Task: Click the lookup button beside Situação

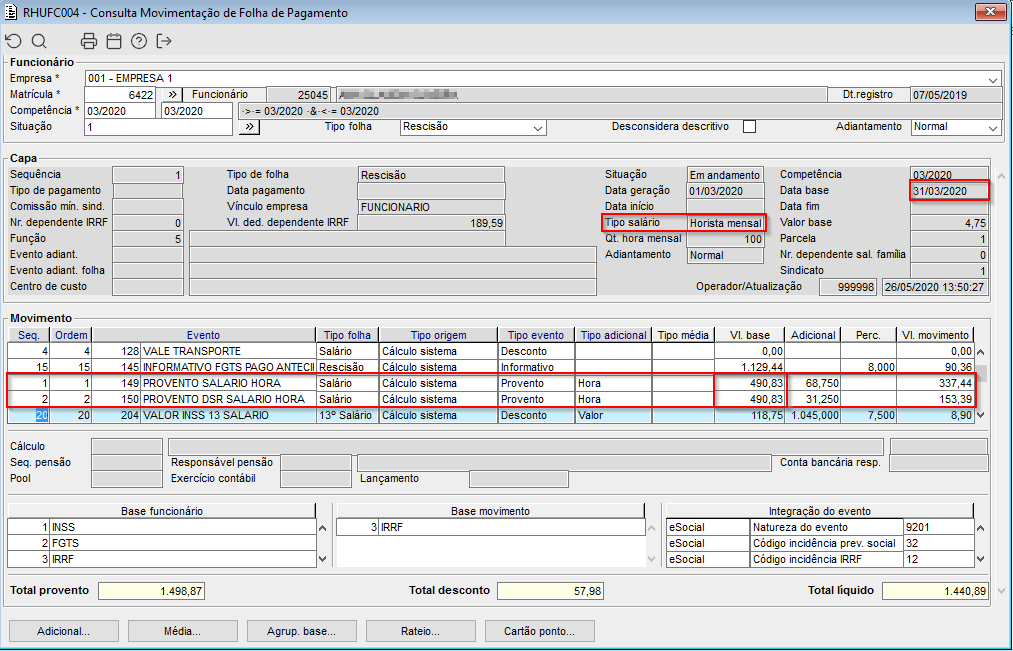Action: click(249, 127)
